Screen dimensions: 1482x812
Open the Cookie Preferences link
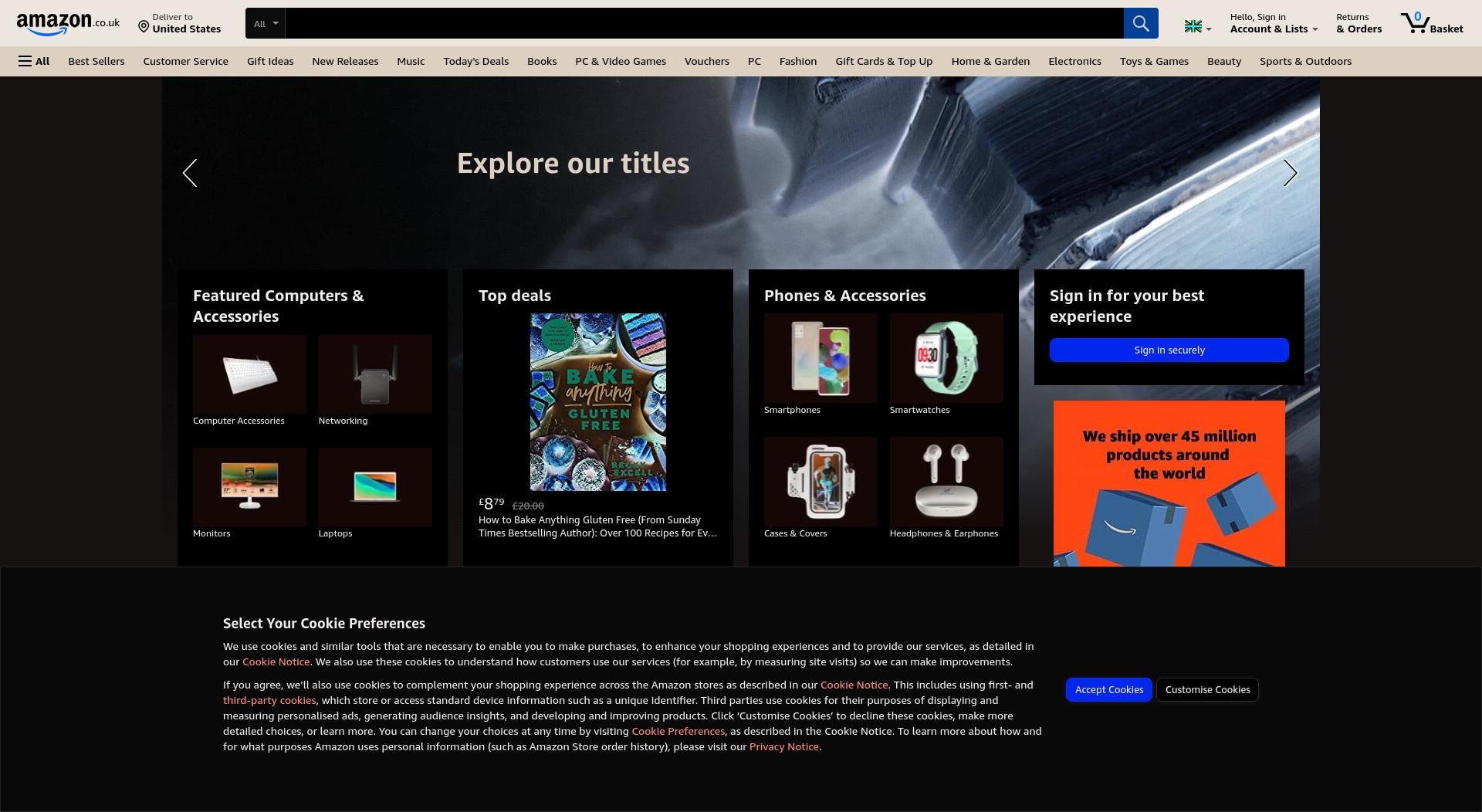pyautogui.click(x=678, y=731)
